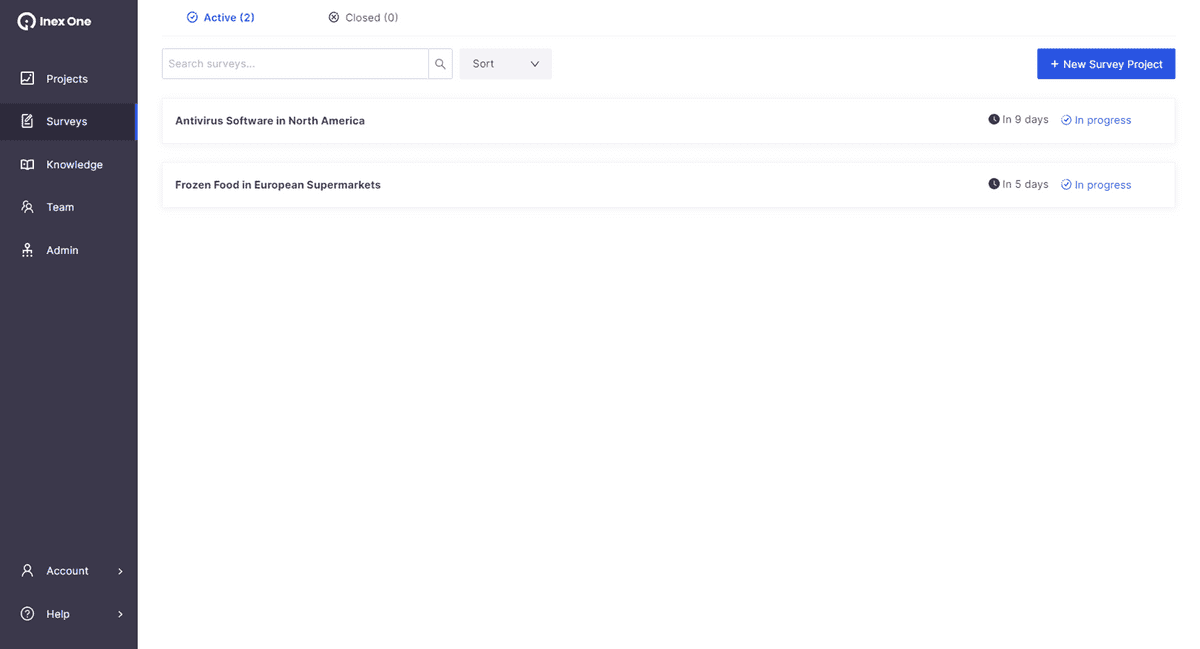Create a New Survey Project
1200x649 pixels.
tap(1106, 63)
